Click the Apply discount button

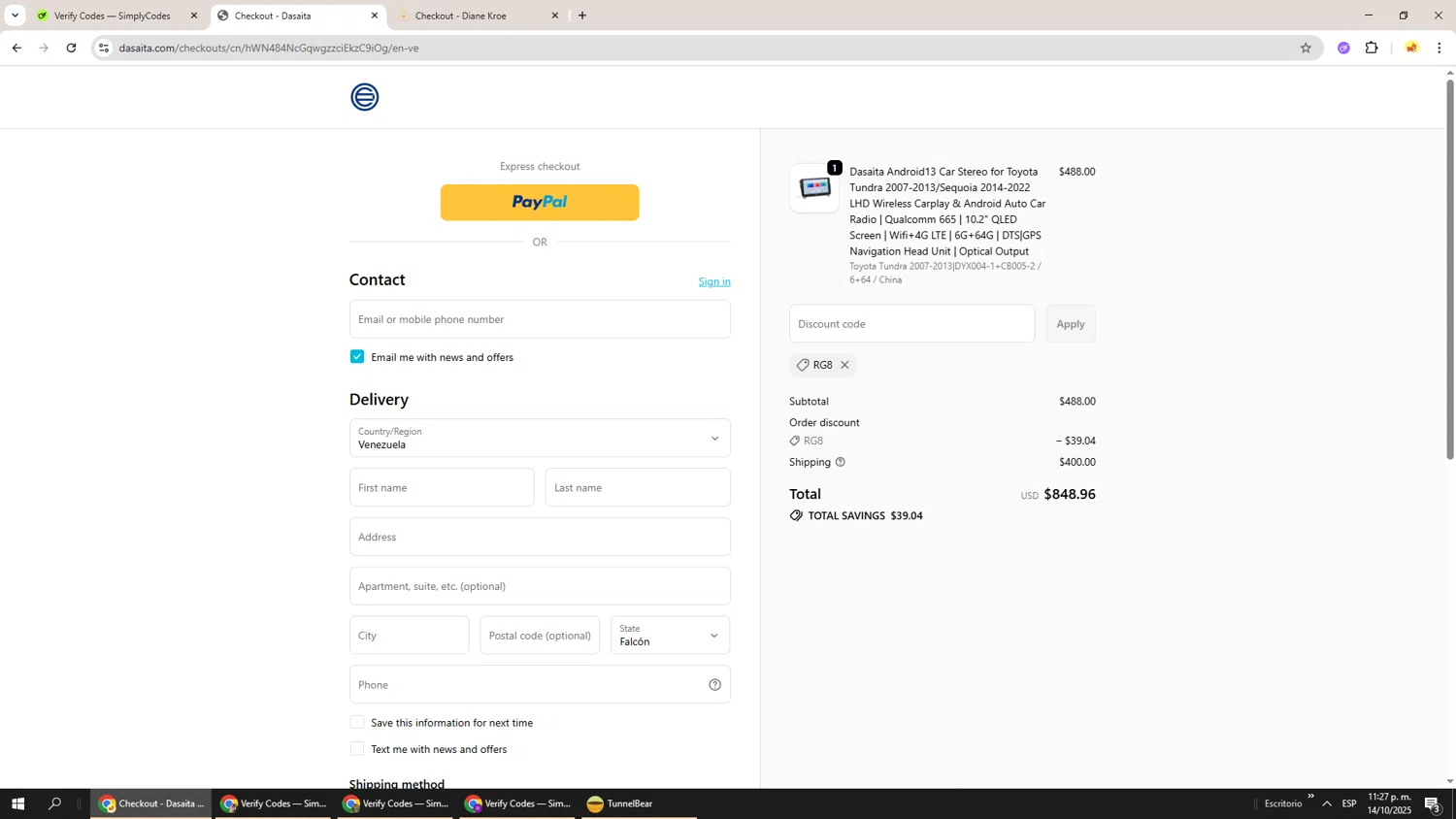point(1071,324)
